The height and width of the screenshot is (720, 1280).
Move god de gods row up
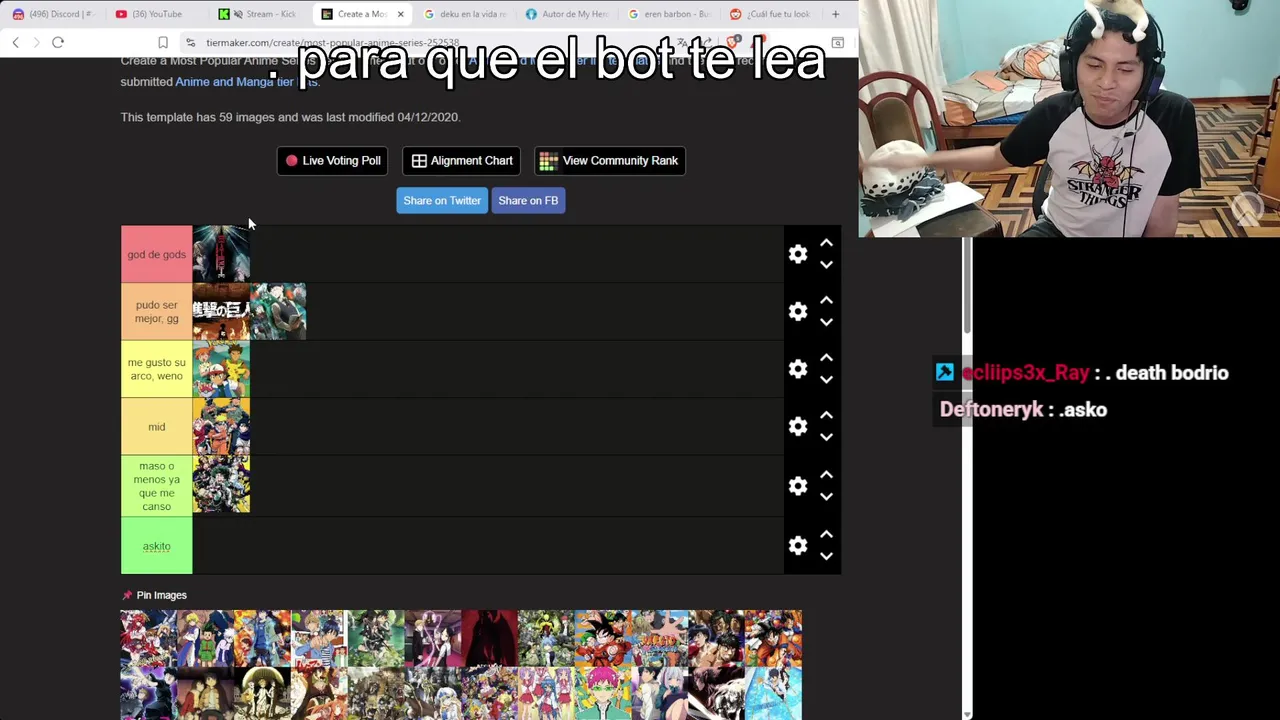pyautogui.click(x=826, y=243)
